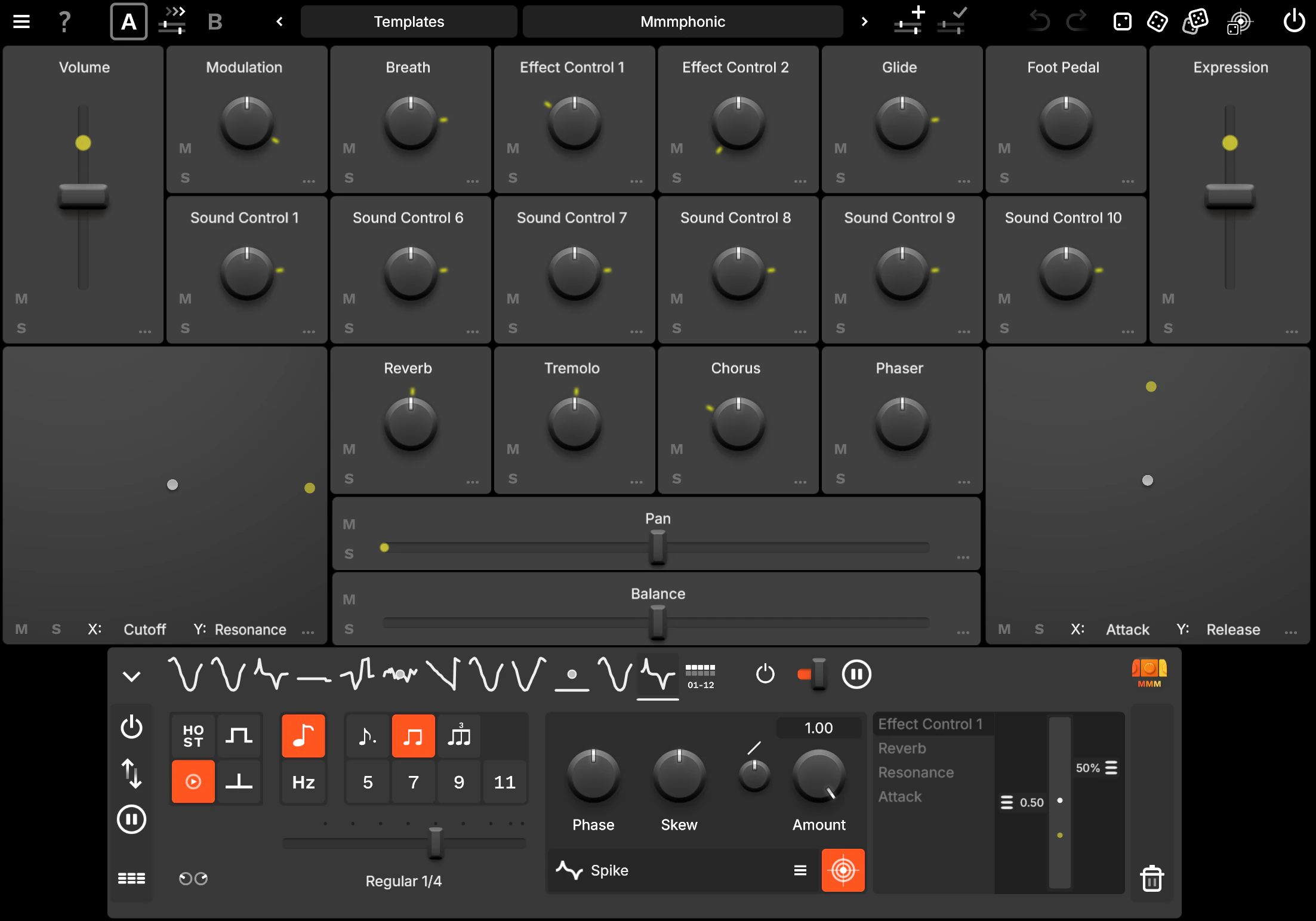Open the Spike waveform list menu

click(x=800, y=870)
